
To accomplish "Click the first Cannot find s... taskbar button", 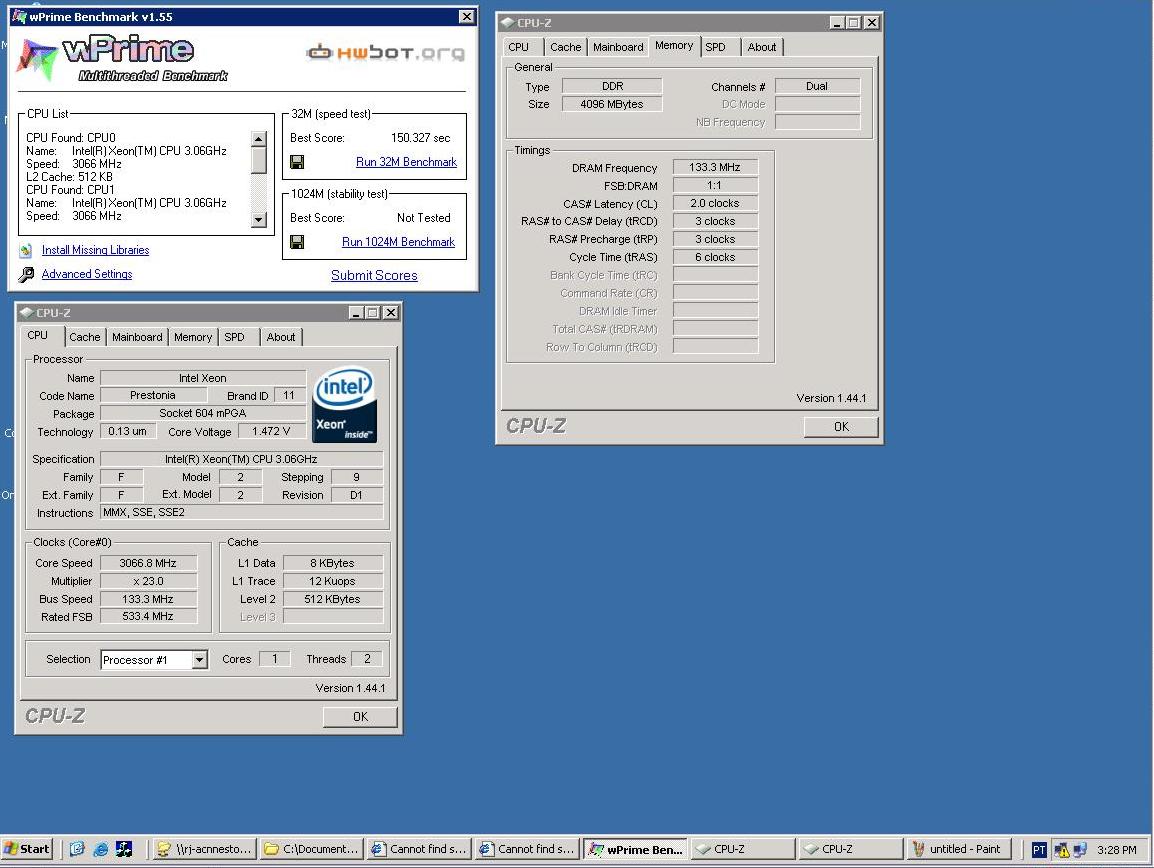I will click(420, 849).
